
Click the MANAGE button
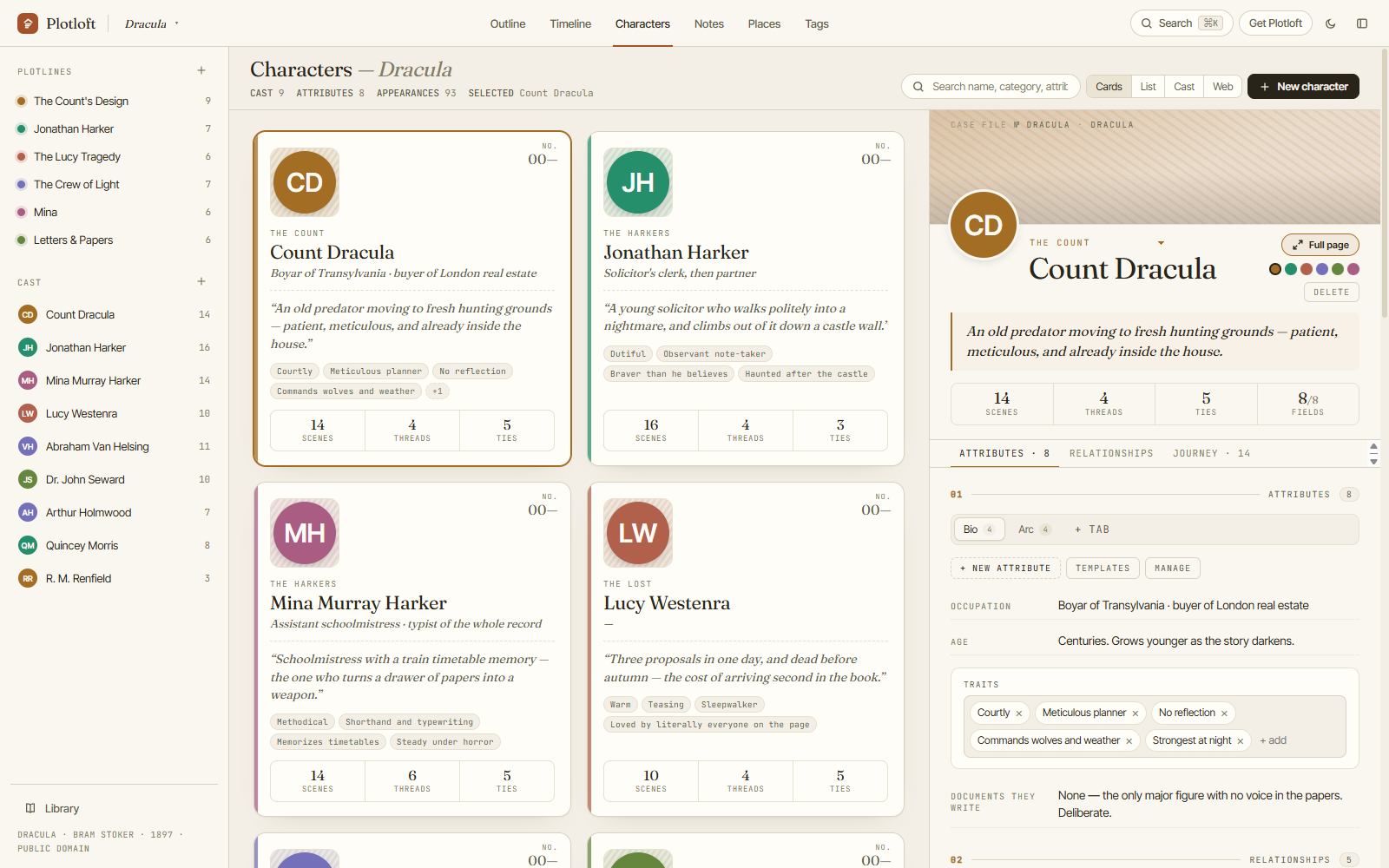1172,569
